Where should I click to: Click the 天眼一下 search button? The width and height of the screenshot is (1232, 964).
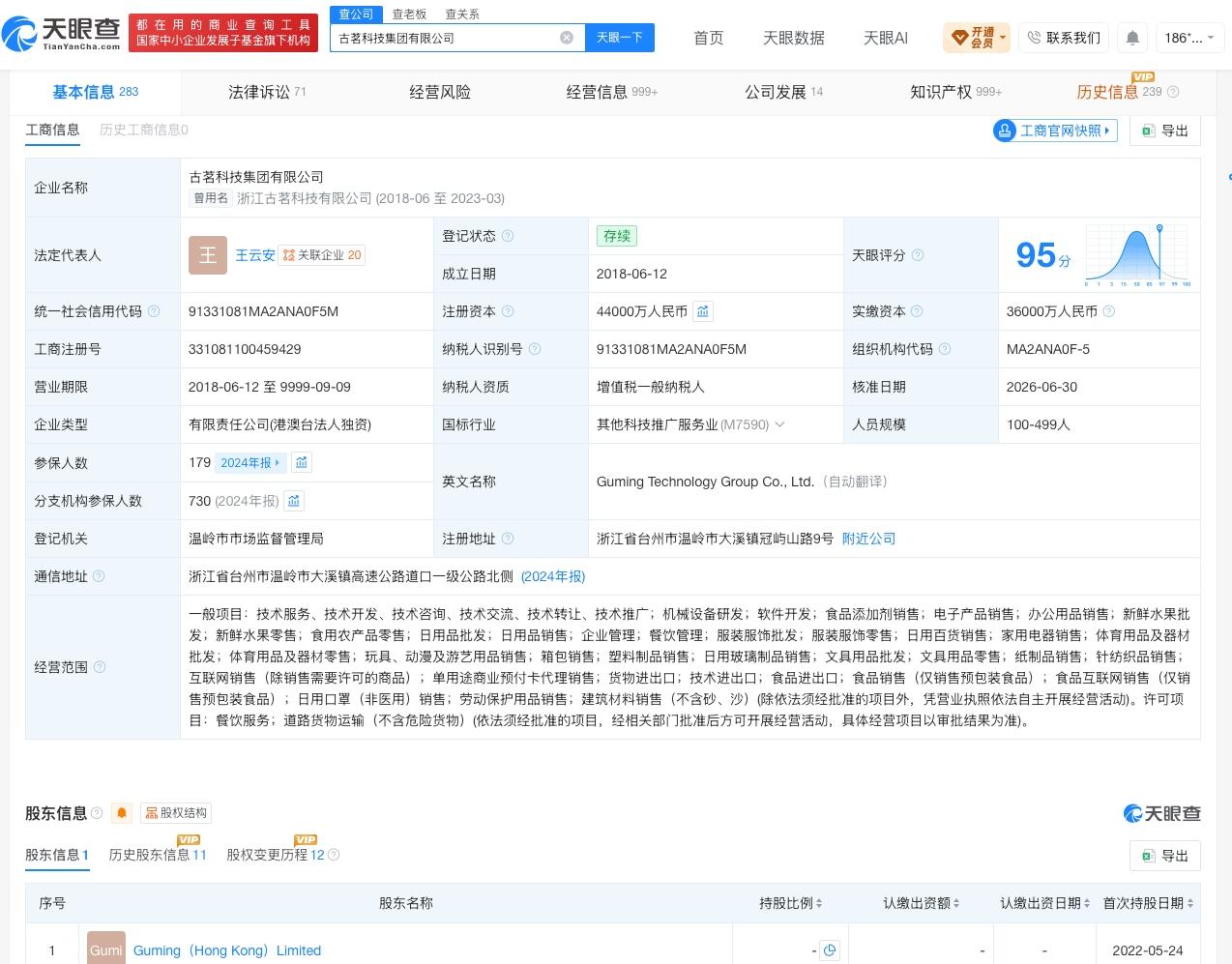pyautogui.click(x=620, y=38)
